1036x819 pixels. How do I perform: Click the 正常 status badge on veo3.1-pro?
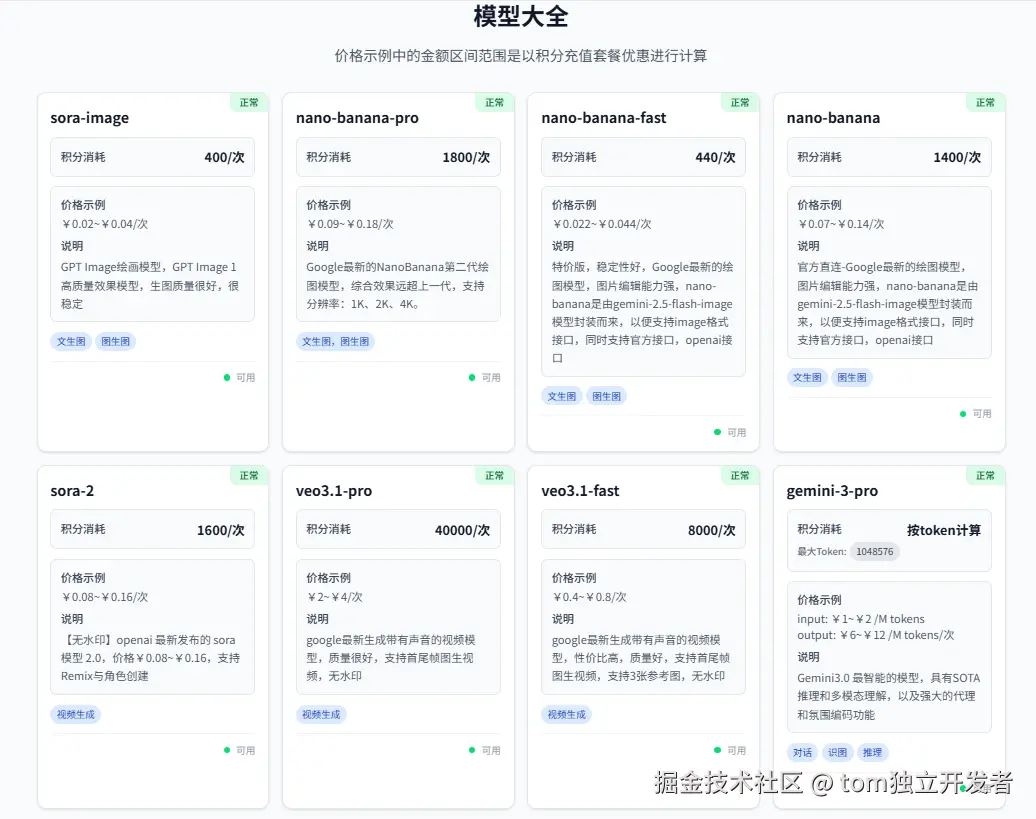pos(494,476)
